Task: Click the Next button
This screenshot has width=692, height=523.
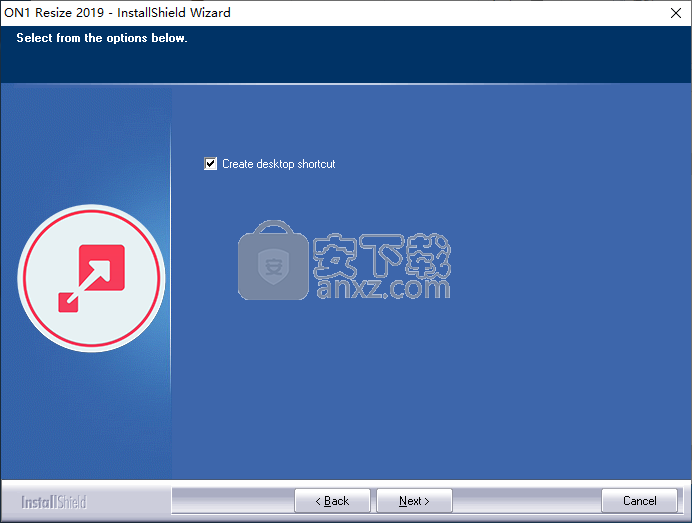Action: tap(414, 501)
